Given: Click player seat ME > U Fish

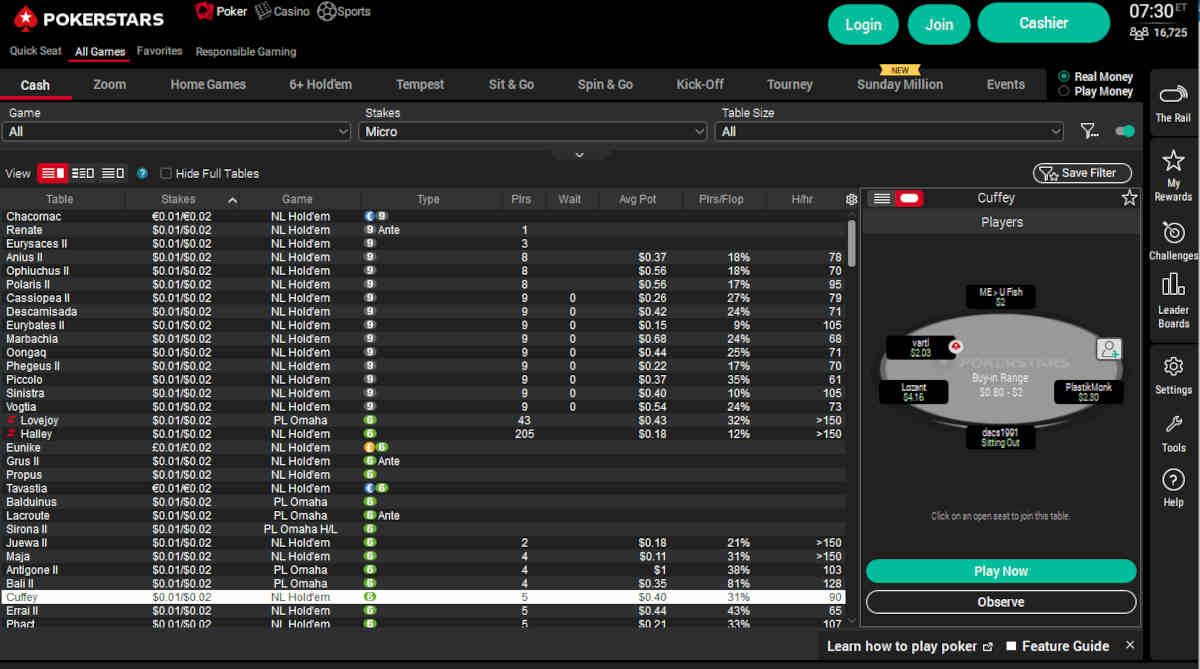Looking at the screenshot, I should pos(1000,296).
